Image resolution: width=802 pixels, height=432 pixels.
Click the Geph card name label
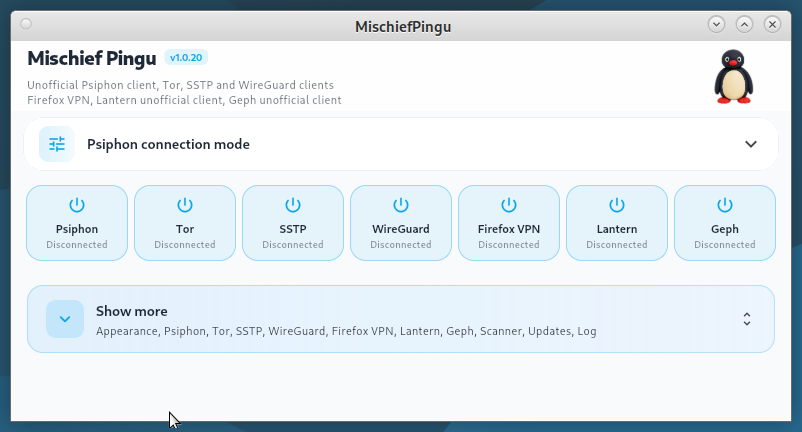724,229
